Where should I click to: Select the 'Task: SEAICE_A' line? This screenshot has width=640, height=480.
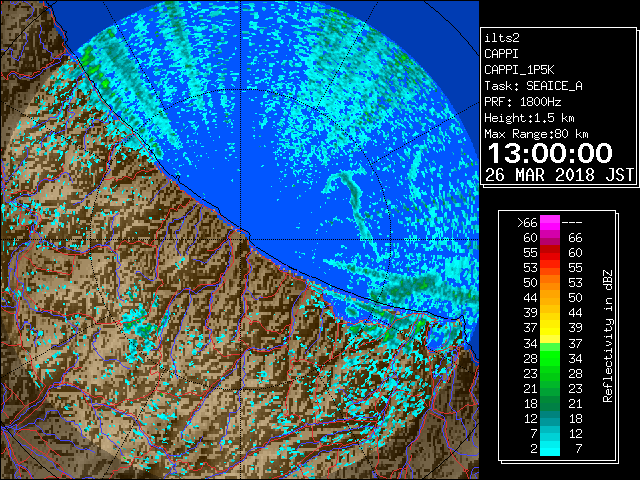click(533, 86)
